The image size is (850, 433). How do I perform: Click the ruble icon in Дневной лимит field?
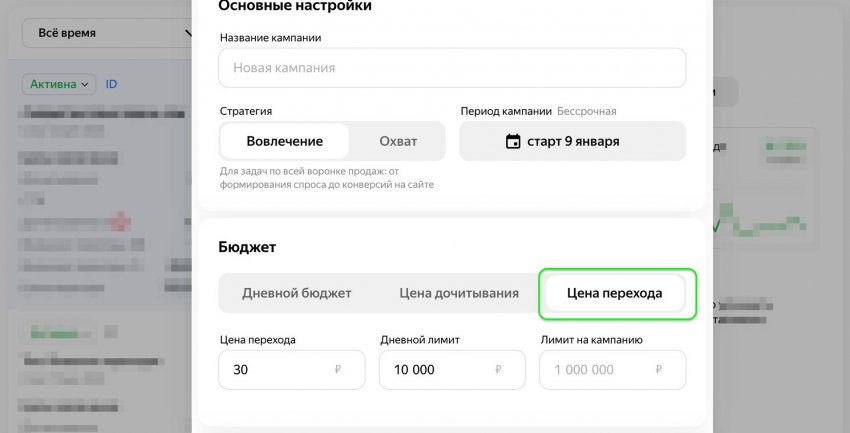pos(499,370)
